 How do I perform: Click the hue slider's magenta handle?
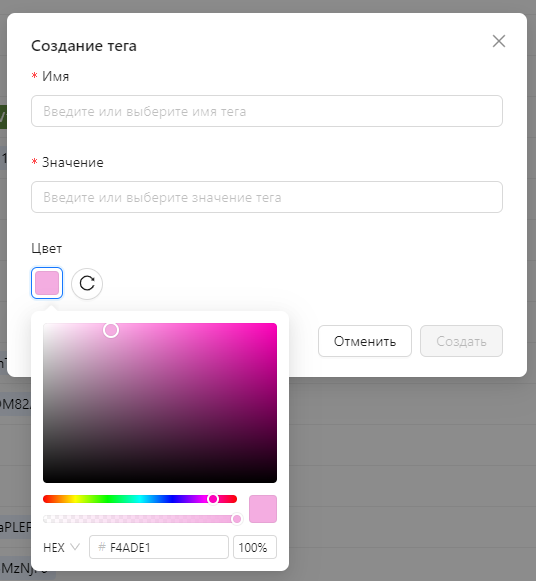tap(213, 499)
